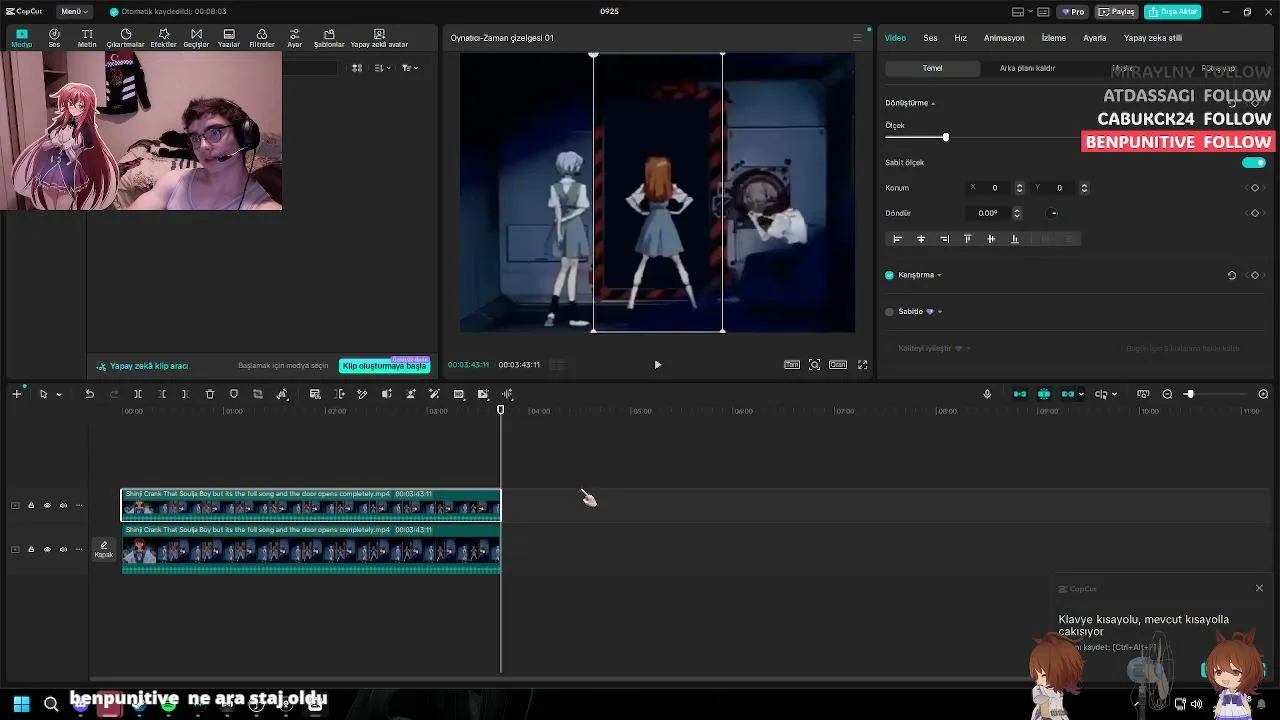The width and height of the screenshot is (1280, 720).
Task: Switch to the Animasyon tab
Action: click(x=1004, y=38)
